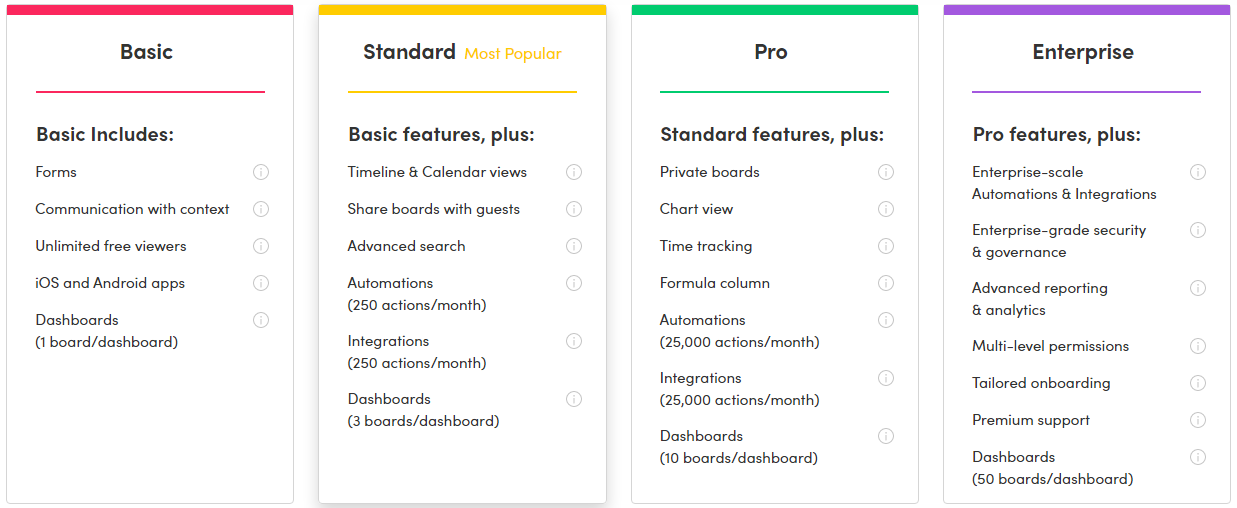Image resolution: width=1237 pixels, height=508 pixels.
Task: Show info for Chart view
Action: (x=886, y=209)
